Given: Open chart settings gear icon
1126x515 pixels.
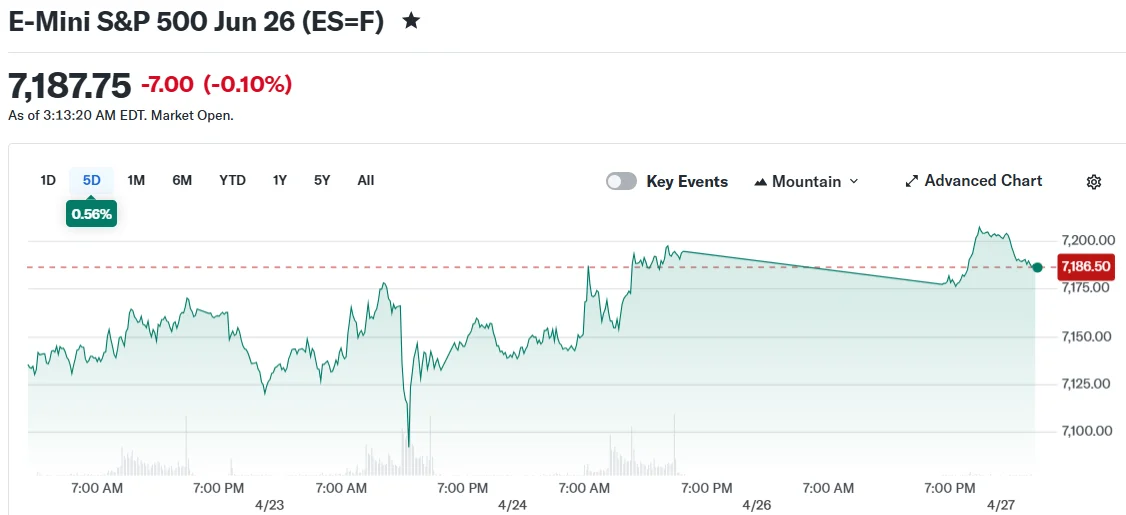Looking at the screenshot, I should (x=1093, y=182).
